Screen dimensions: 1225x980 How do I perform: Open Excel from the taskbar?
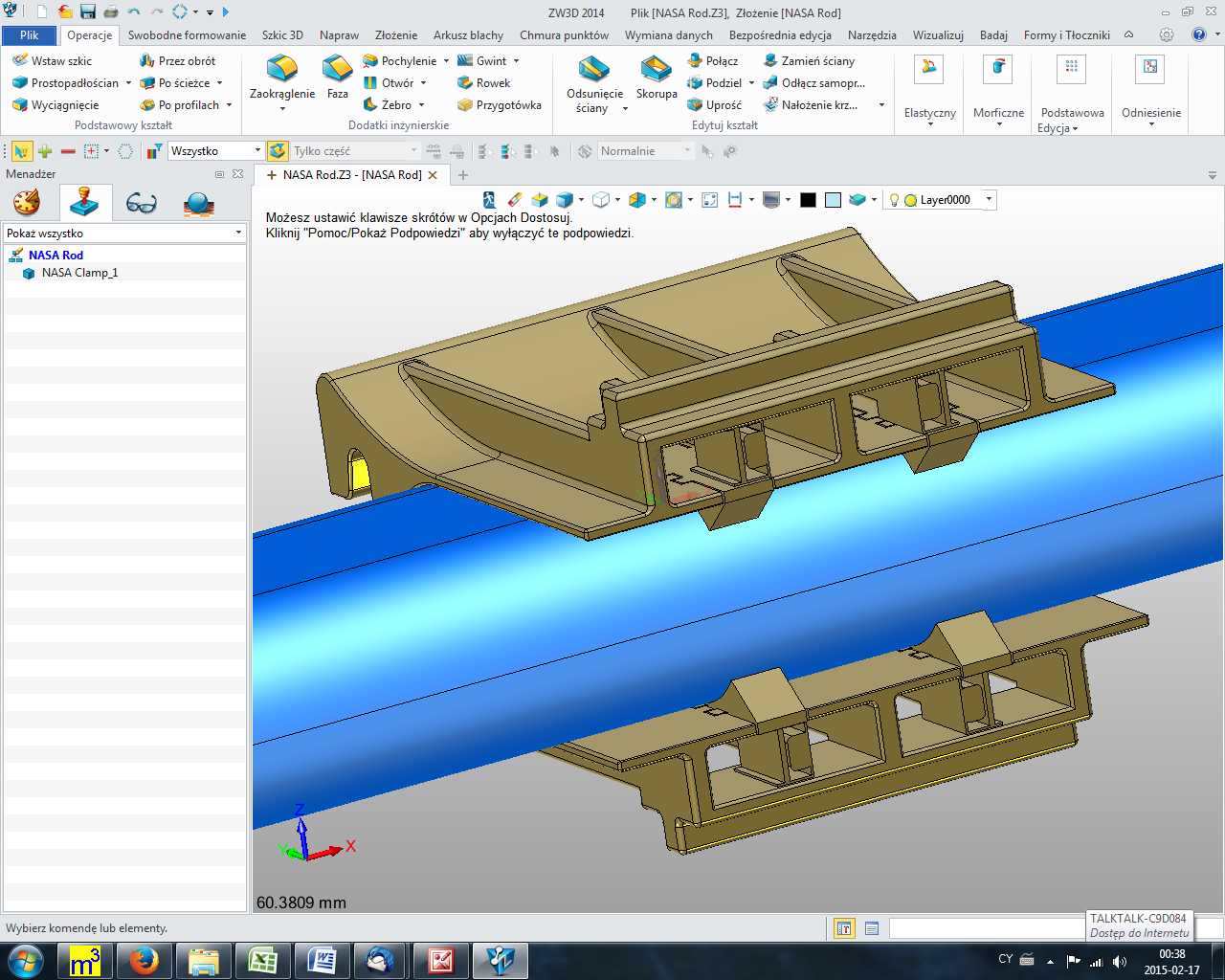tap(263, 961)
